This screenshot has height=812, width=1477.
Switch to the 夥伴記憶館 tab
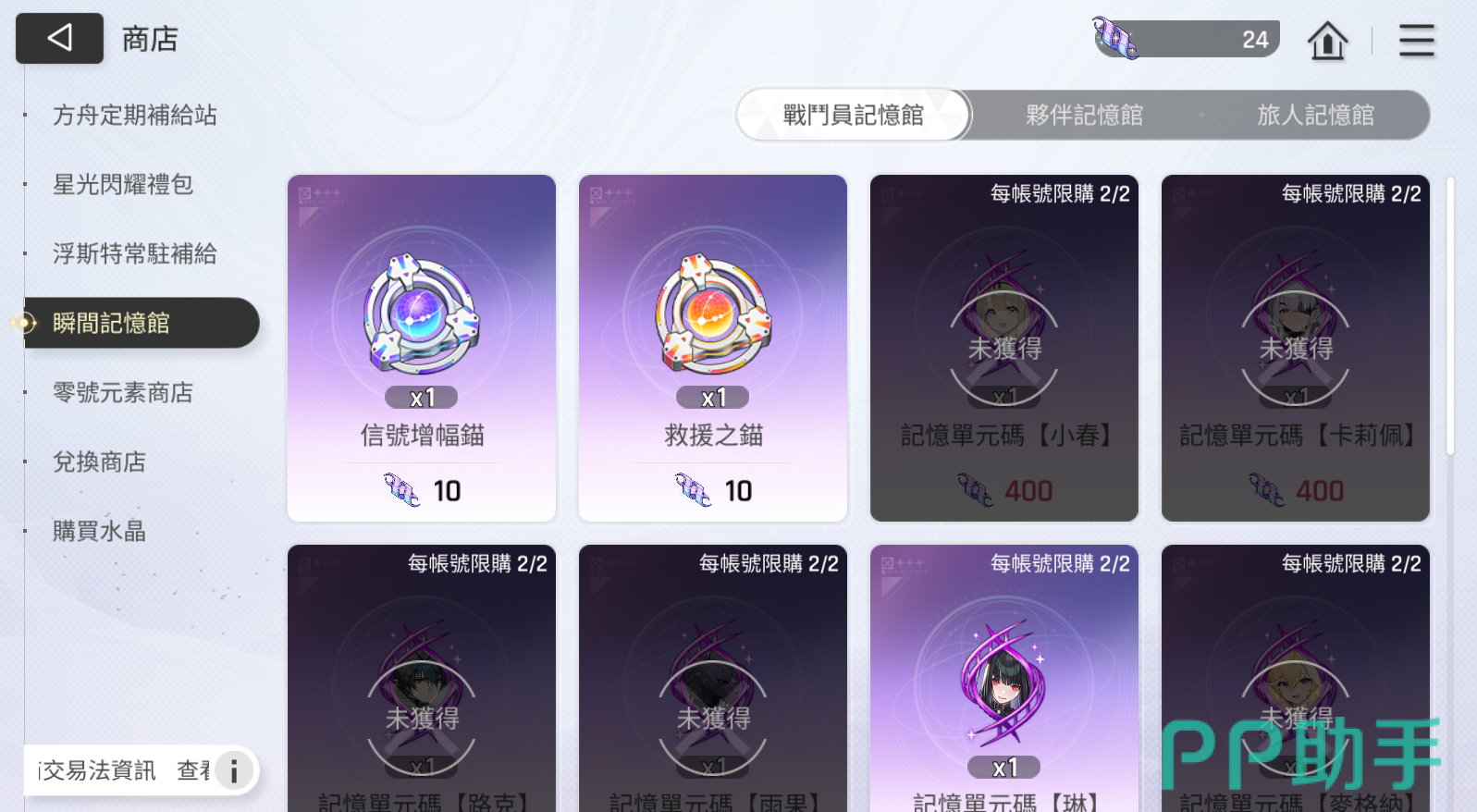[1084, 115]
